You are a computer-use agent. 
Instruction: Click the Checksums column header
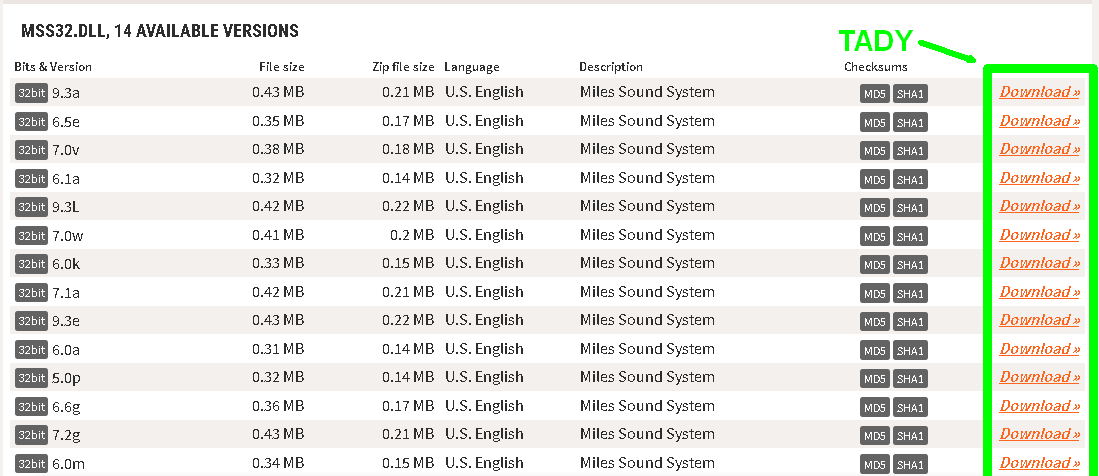[x=875, y=67]
